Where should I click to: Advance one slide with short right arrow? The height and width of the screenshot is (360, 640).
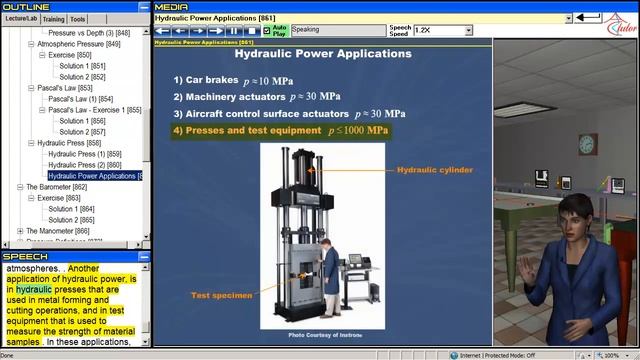click(x=198, y=31)
